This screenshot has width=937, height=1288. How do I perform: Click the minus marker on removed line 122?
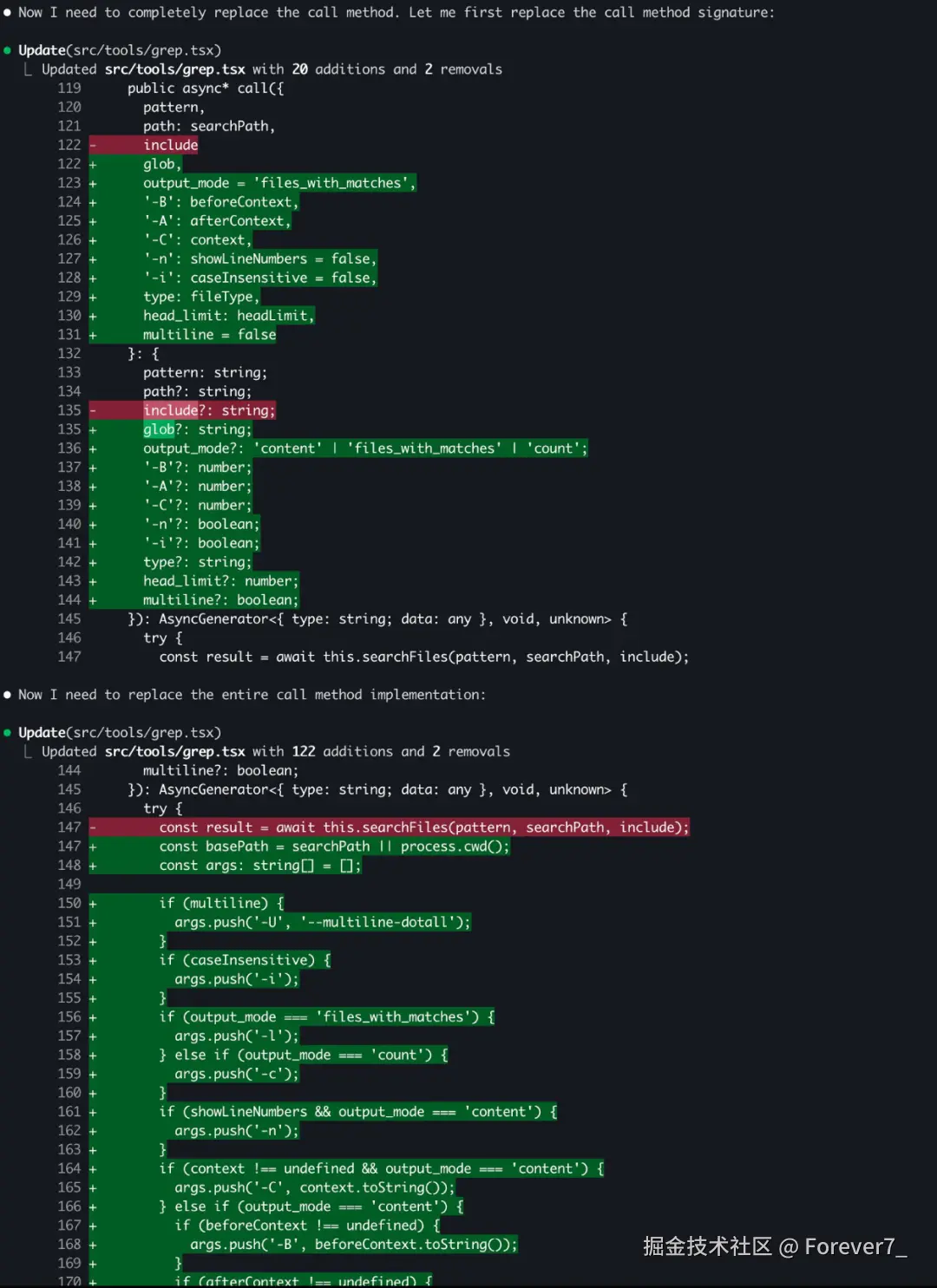point(93,145)
